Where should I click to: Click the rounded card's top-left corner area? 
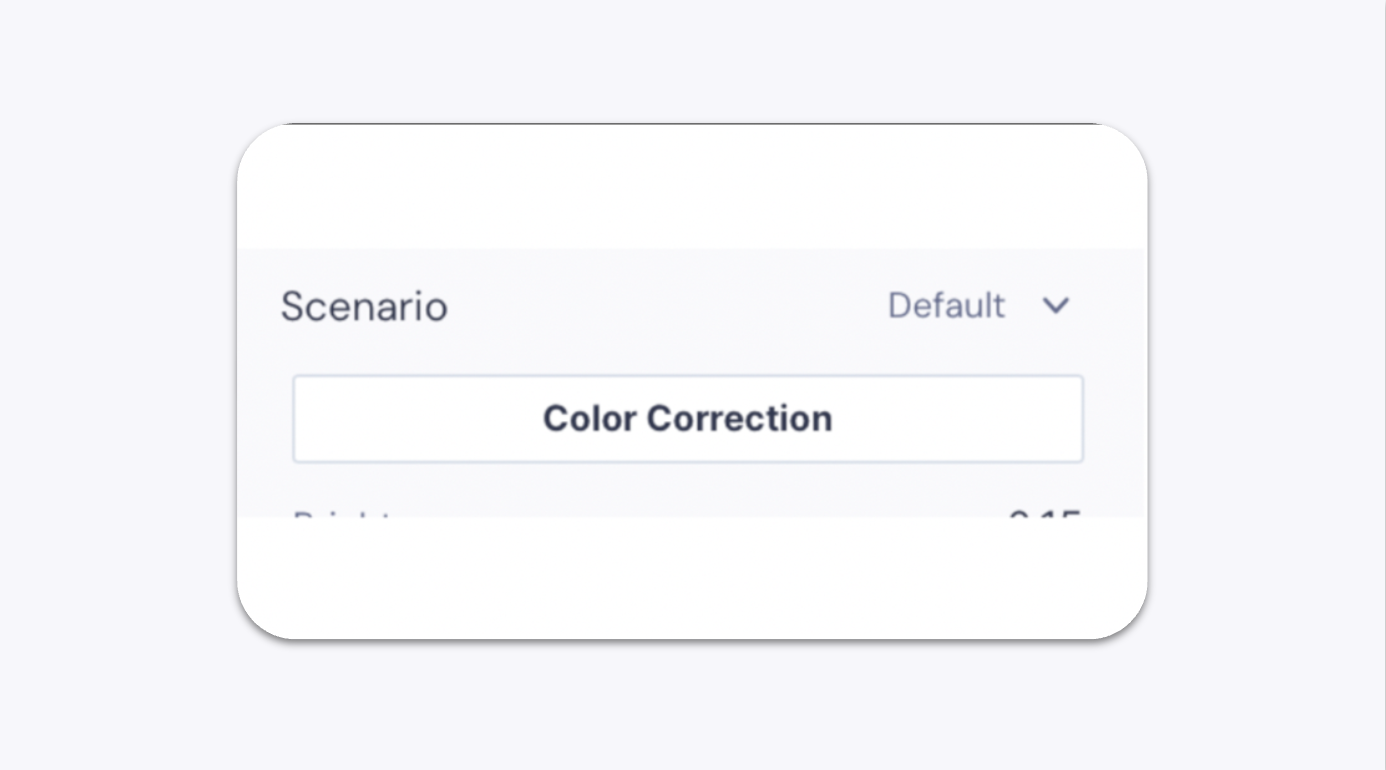pyautogui.click(x=262, y=150)
